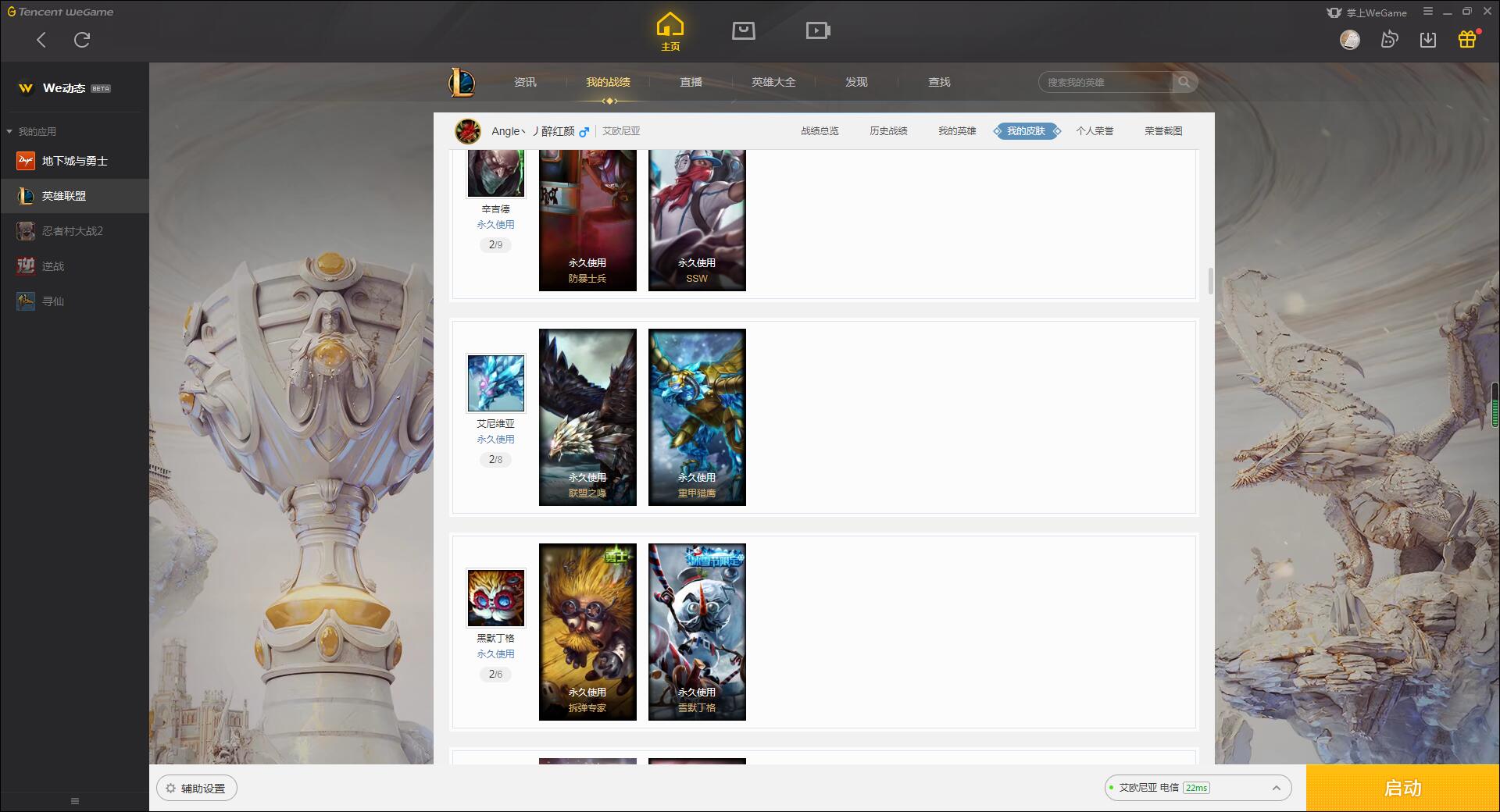Click the sidebar bottom handle icon
The width and height of the screenshot is (1500, 812).
tap(75, 801)
